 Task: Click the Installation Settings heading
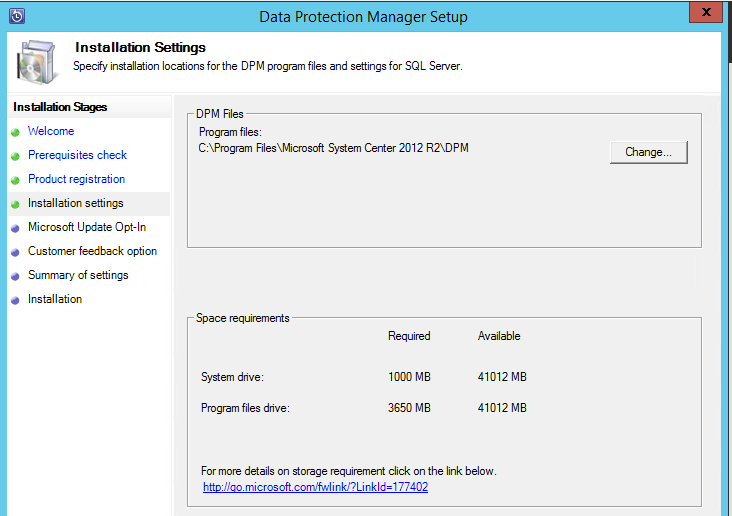pos(140,48)
